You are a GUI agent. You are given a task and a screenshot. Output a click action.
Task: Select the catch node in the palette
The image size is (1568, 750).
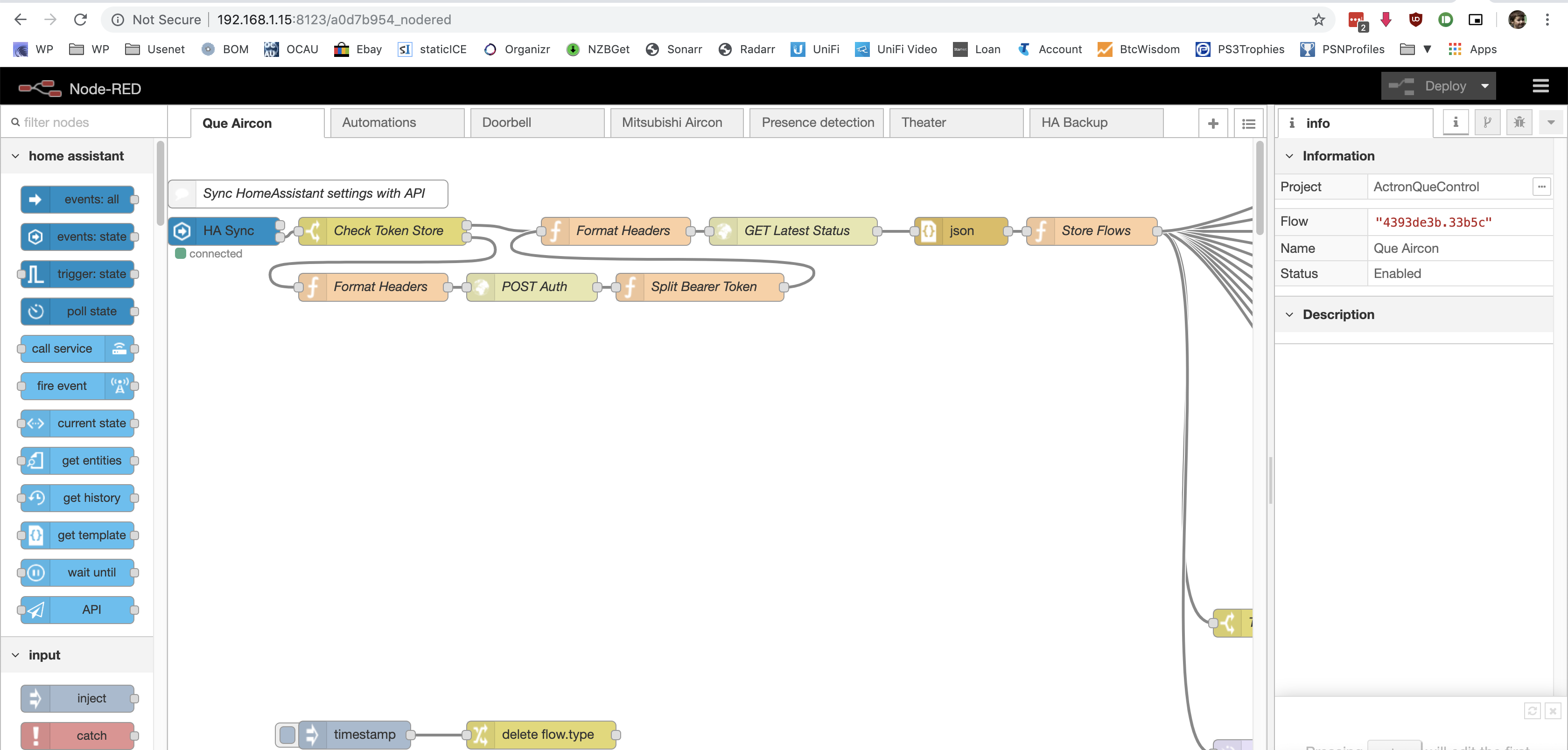[78, 736]
